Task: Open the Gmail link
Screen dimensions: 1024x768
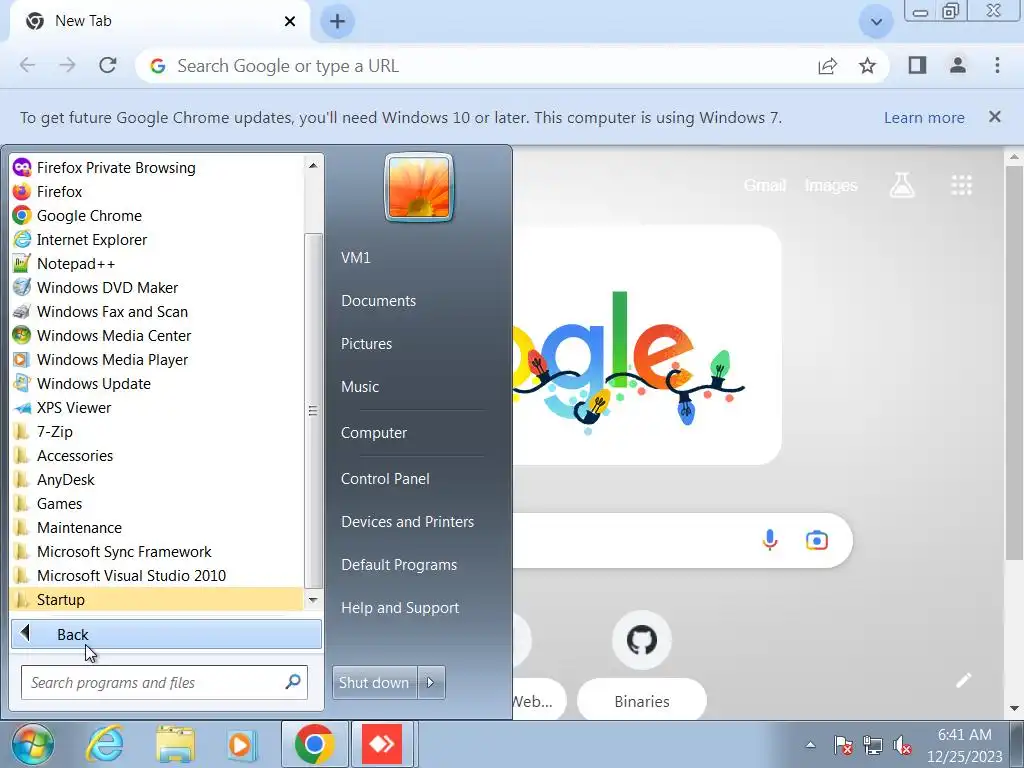Action: click(x=765, y=185)
